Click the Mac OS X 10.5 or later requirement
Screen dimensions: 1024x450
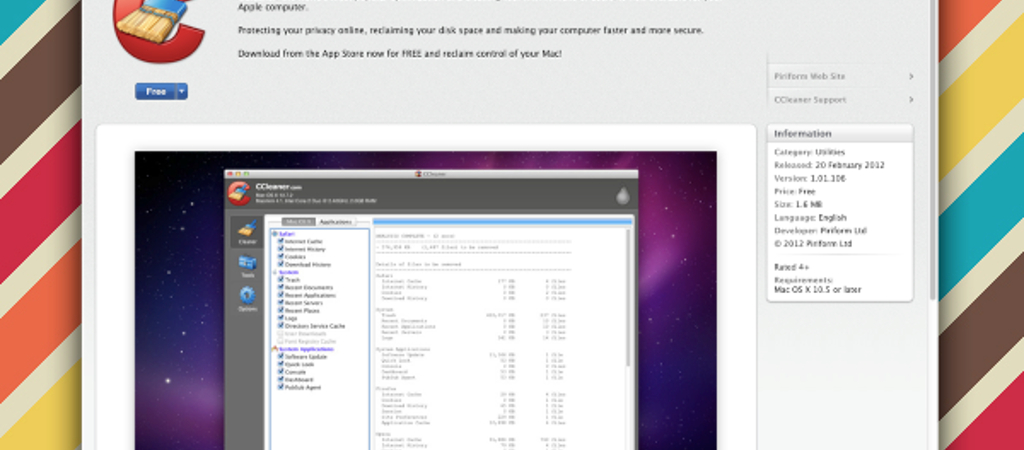(x=817, y=289)
